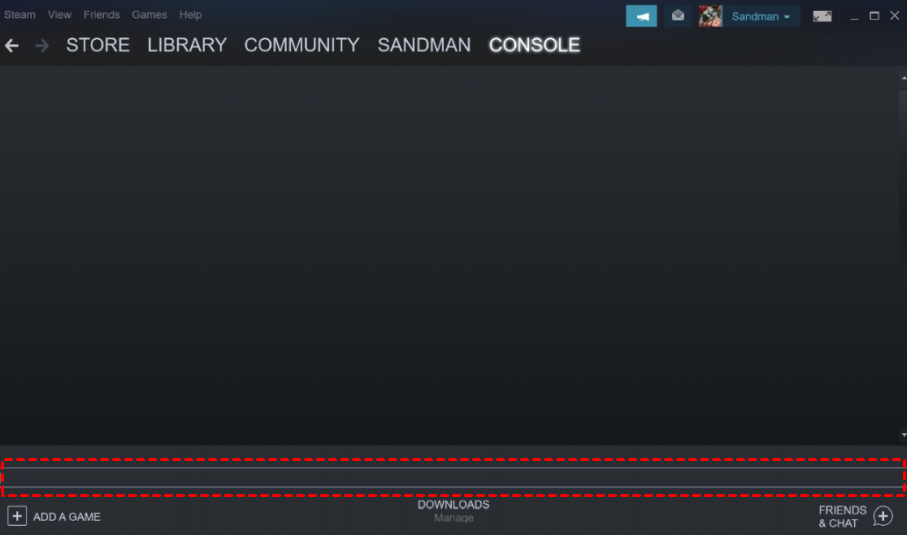Open the Help menu
The height and width of the screenshot is (535, 907).
click(190, 14)
